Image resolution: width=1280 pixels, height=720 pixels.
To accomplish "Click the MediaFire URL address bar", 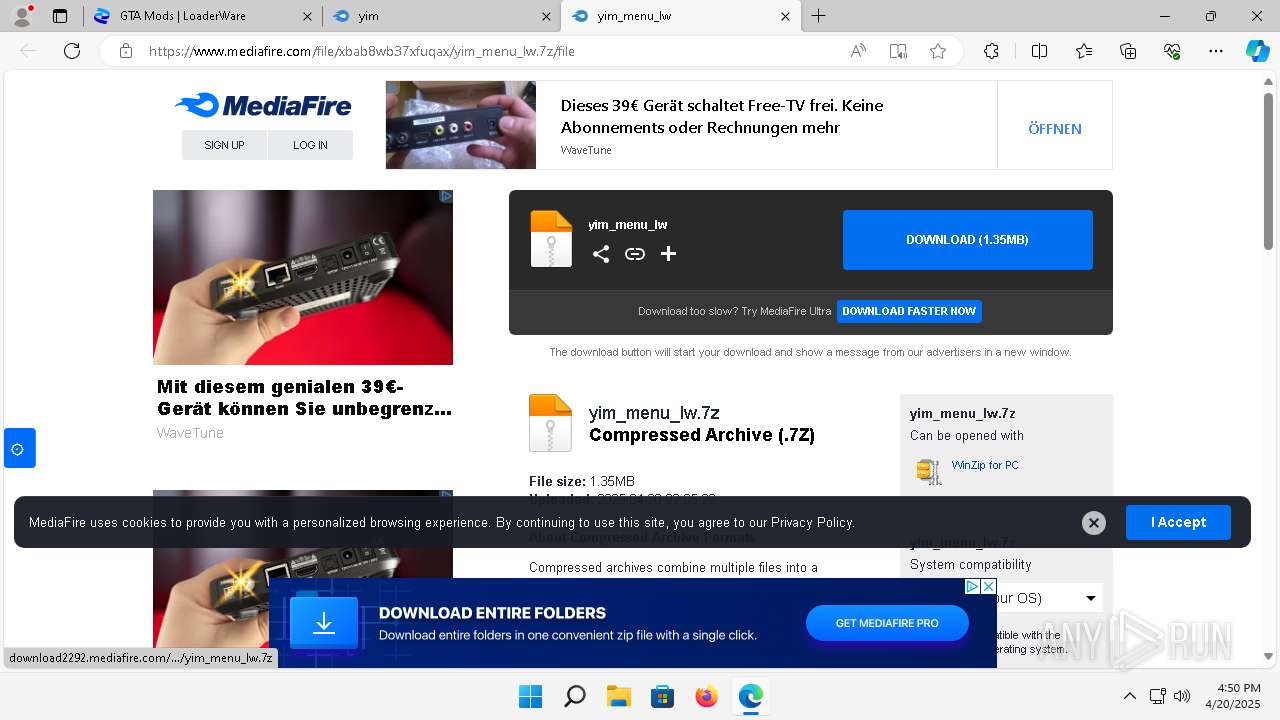I will click(490, 51).
